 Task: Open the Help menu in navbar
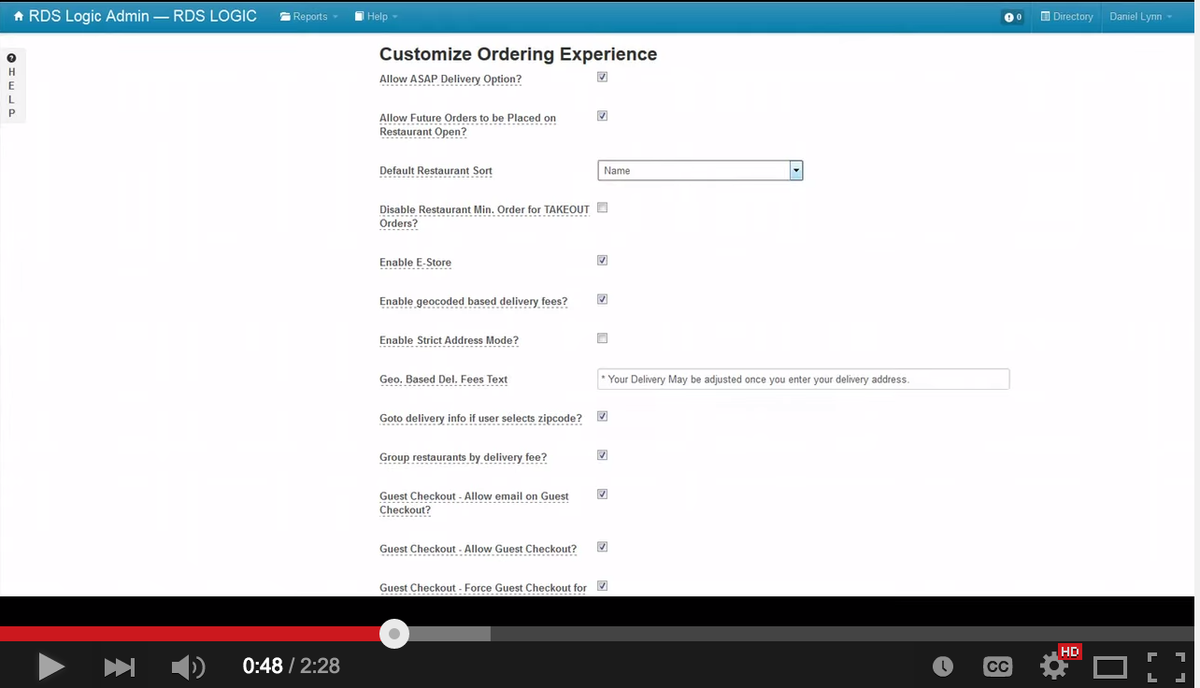coord(376,17)
